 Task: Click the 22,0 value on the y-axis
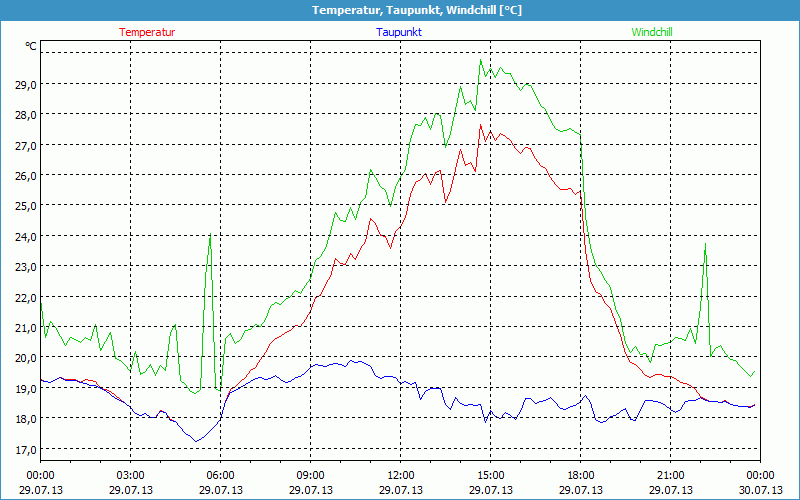(x=24, y=297)
